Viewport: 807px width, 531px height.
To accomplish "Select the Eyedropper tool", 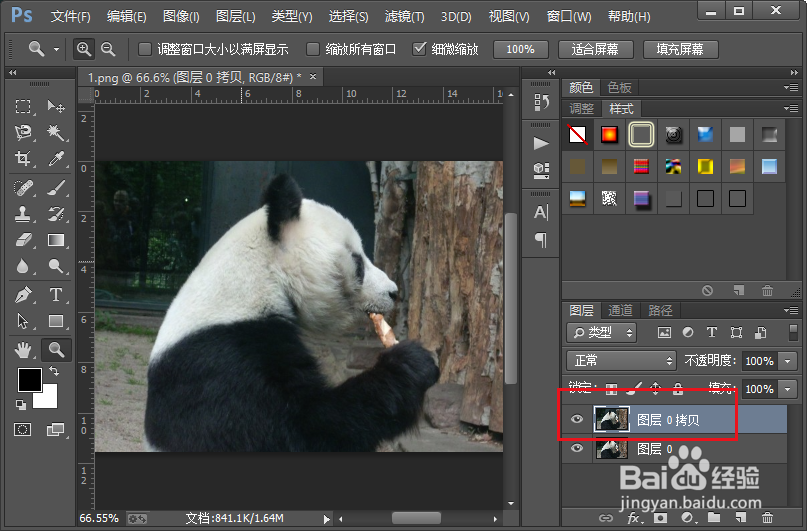I will pos(56,158).
